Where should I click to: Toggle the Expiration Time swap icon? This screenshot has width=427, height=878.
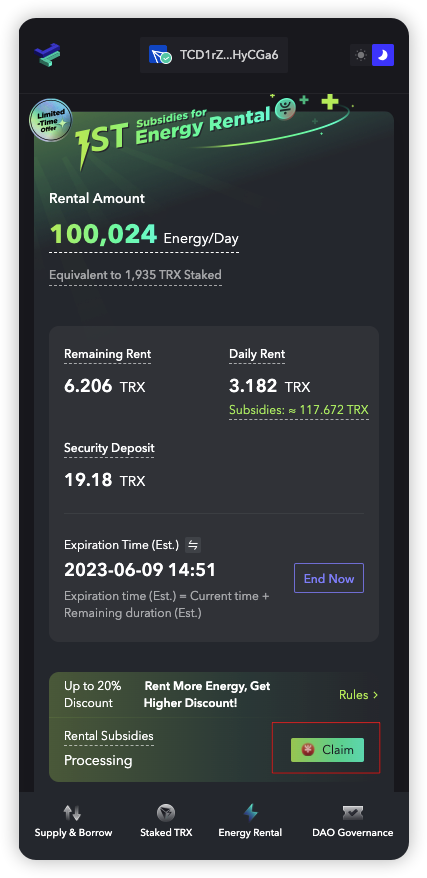[193, 544]
